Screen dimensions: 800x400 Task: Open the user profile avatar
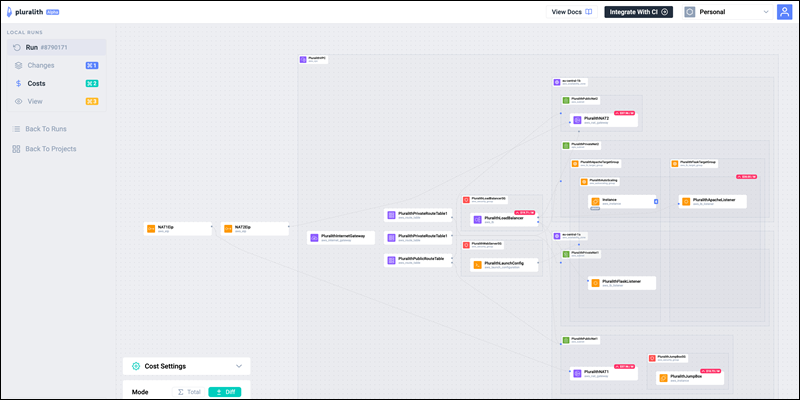(784, 12)
